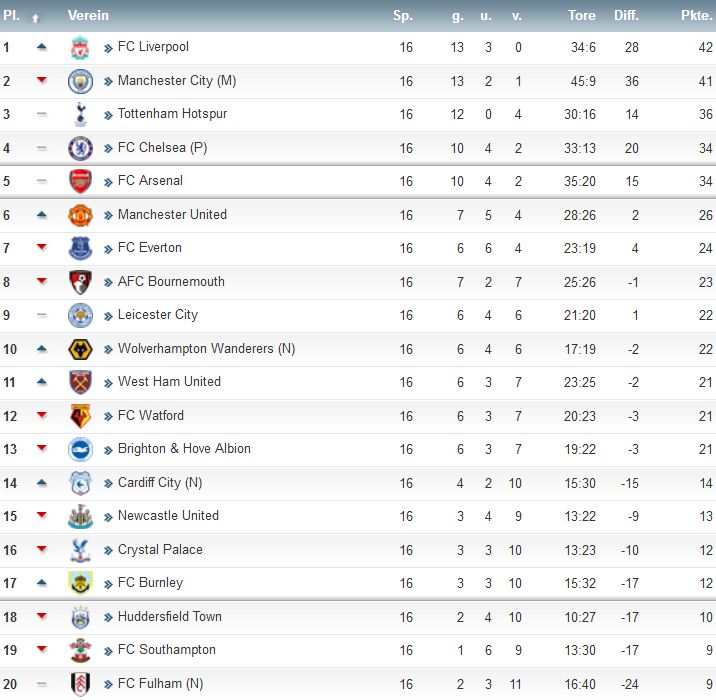Screen dimensions: 716x700
Task: Click the Verein column header
Action: [88, 16]
